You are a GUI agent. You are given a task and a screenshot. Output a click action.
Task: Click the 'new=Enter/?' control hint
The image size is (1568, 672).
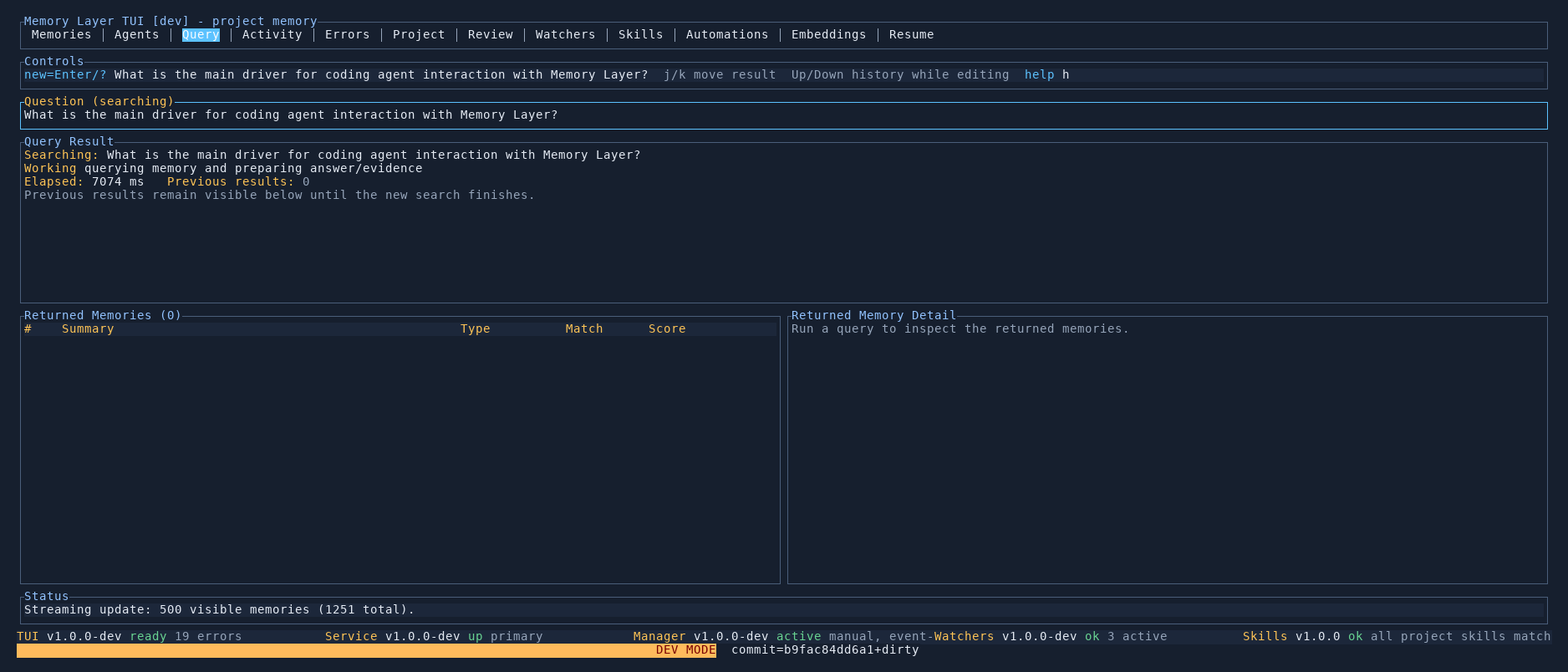click(65, 74)
